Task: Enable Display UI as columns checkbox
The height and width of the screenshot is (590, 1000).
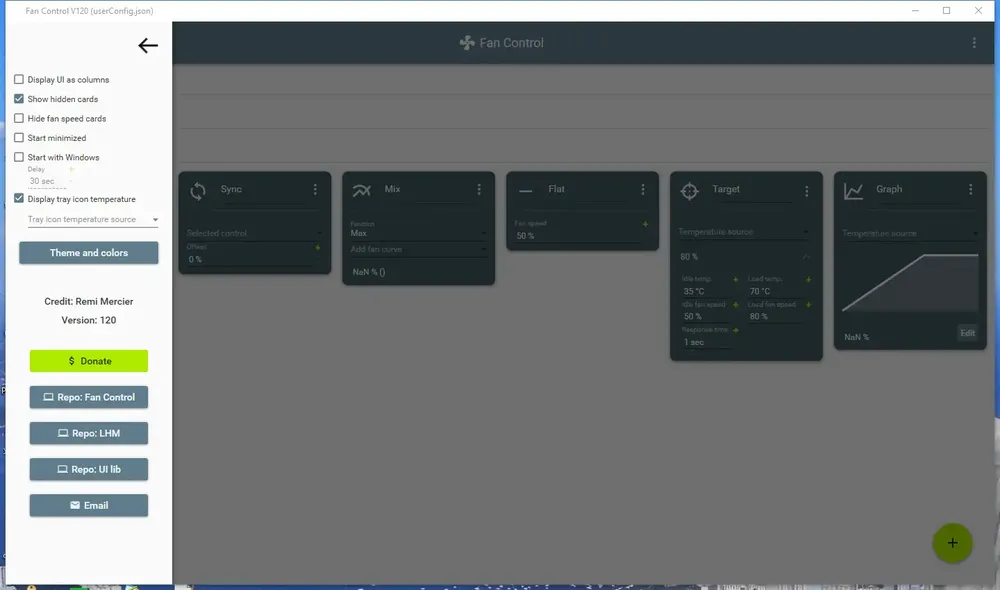Action: 19,80
